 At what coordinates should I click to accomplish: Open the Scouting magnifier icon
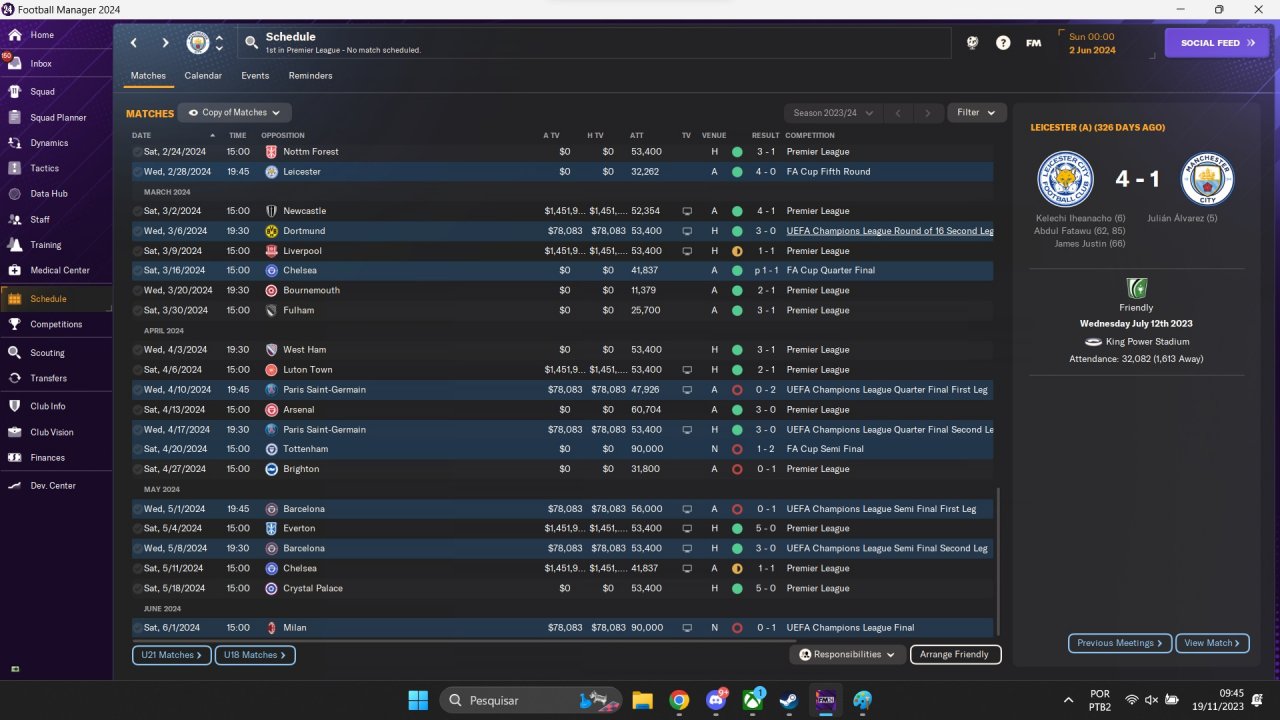pyautogui.click(x=14, y=352)
